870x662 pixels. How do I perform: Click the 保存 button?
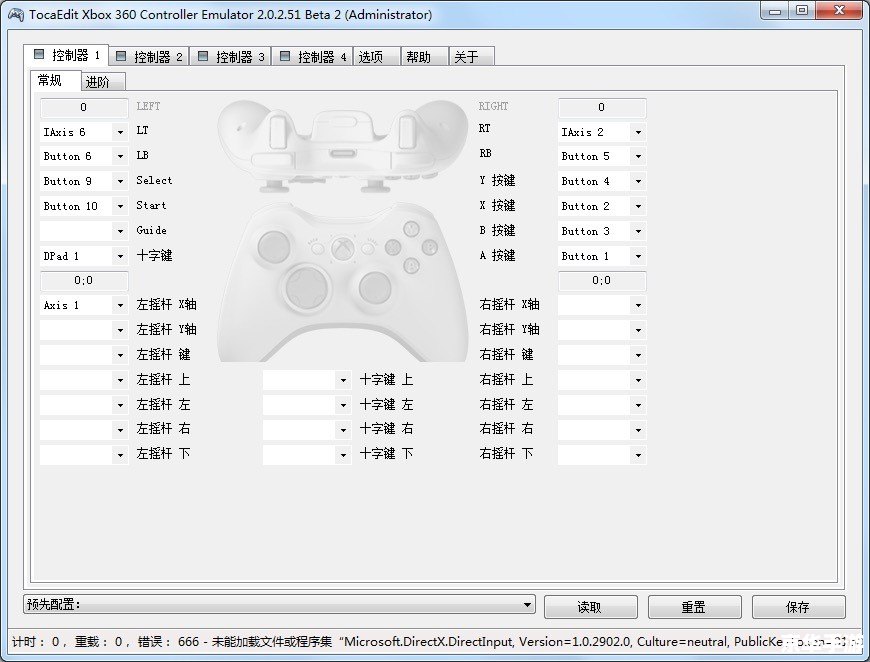[798, 607]
